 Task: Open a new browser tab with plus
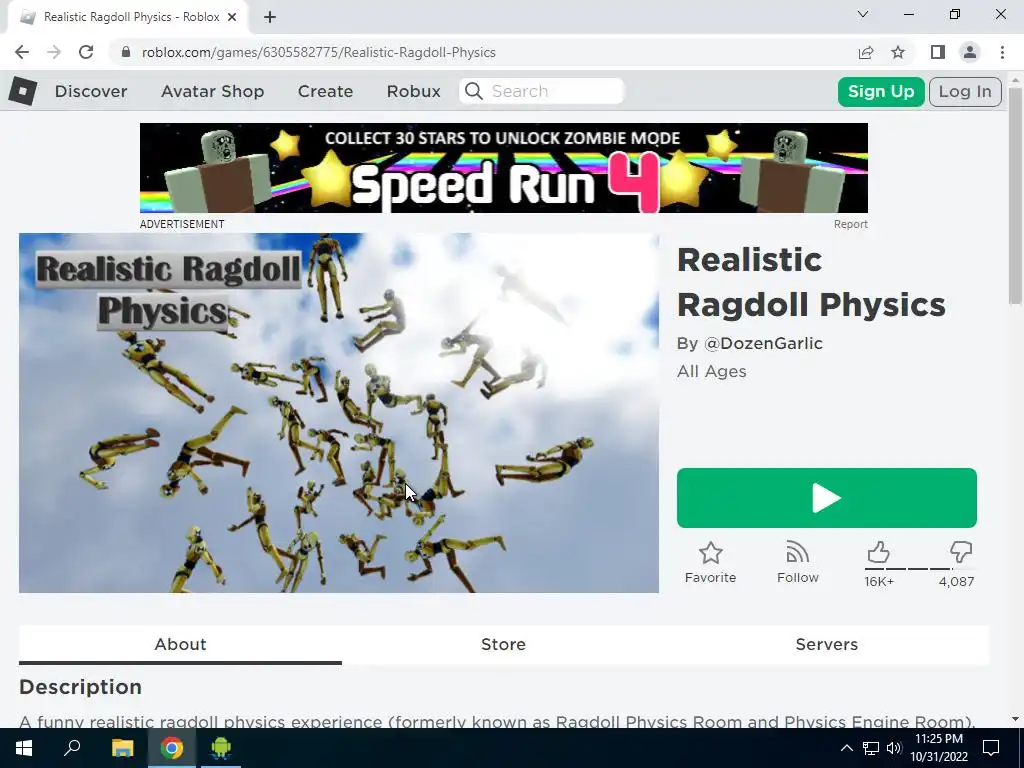270,17
